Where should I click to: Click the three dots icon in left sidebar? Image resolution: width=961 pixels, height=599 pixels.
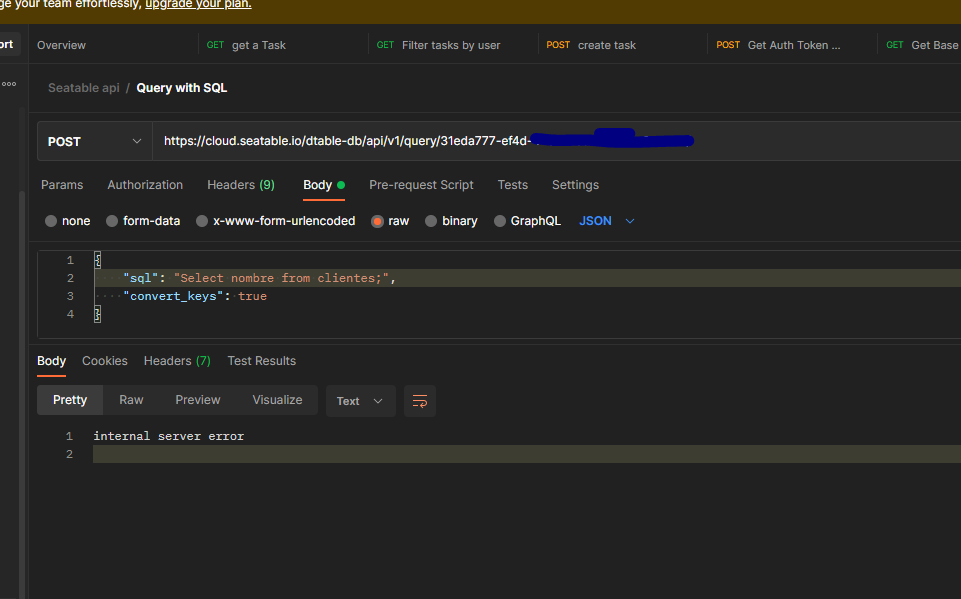pos(9,84)
